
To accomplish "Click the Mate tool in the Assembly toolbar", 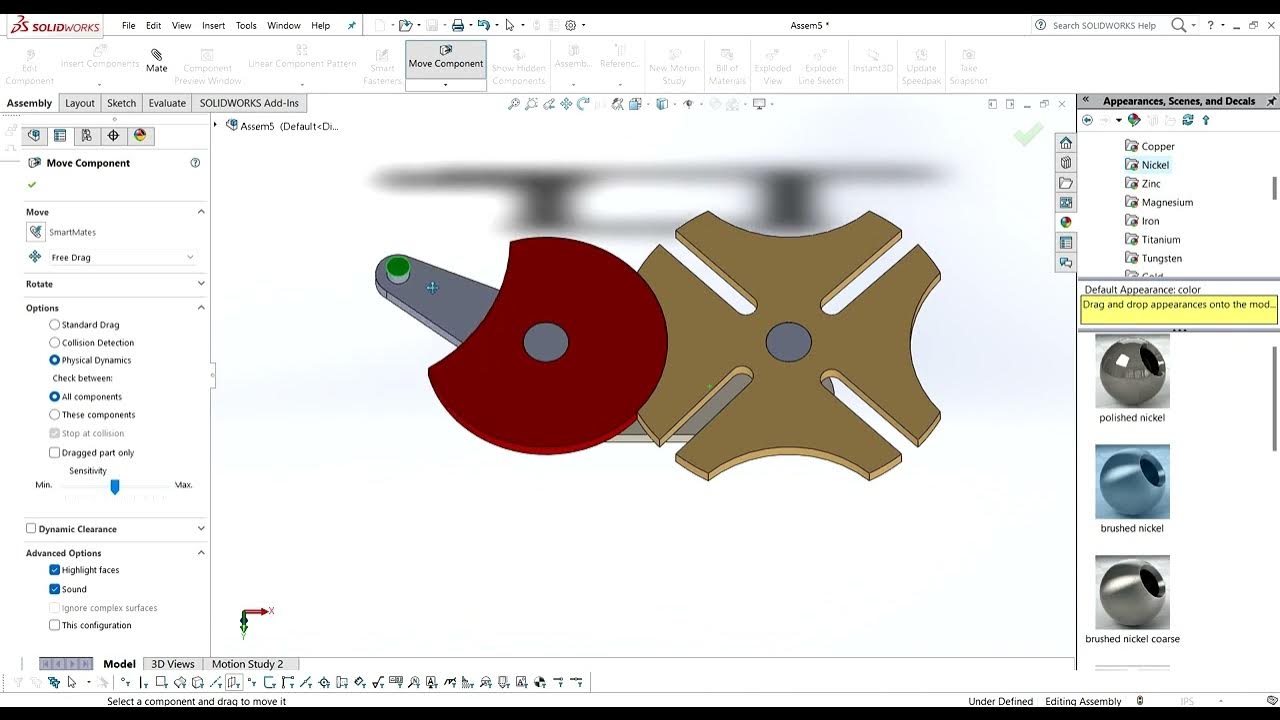I will click(157, 61).
